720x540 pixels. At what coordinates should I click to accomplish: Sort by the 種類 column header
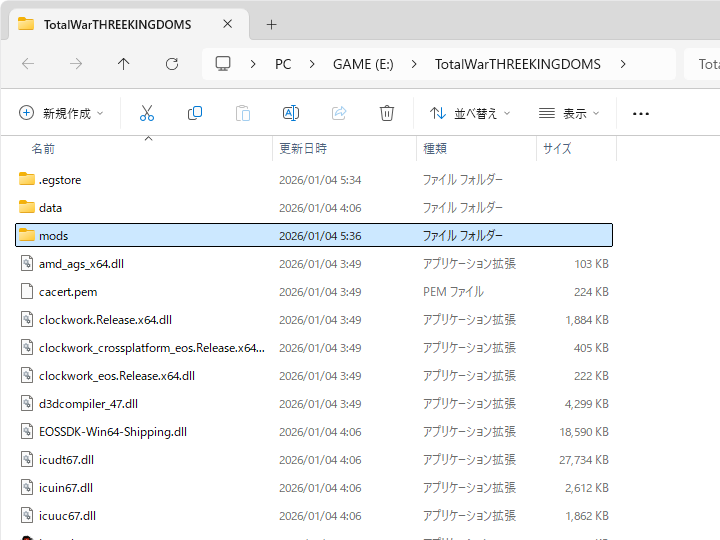pos(435,149)
